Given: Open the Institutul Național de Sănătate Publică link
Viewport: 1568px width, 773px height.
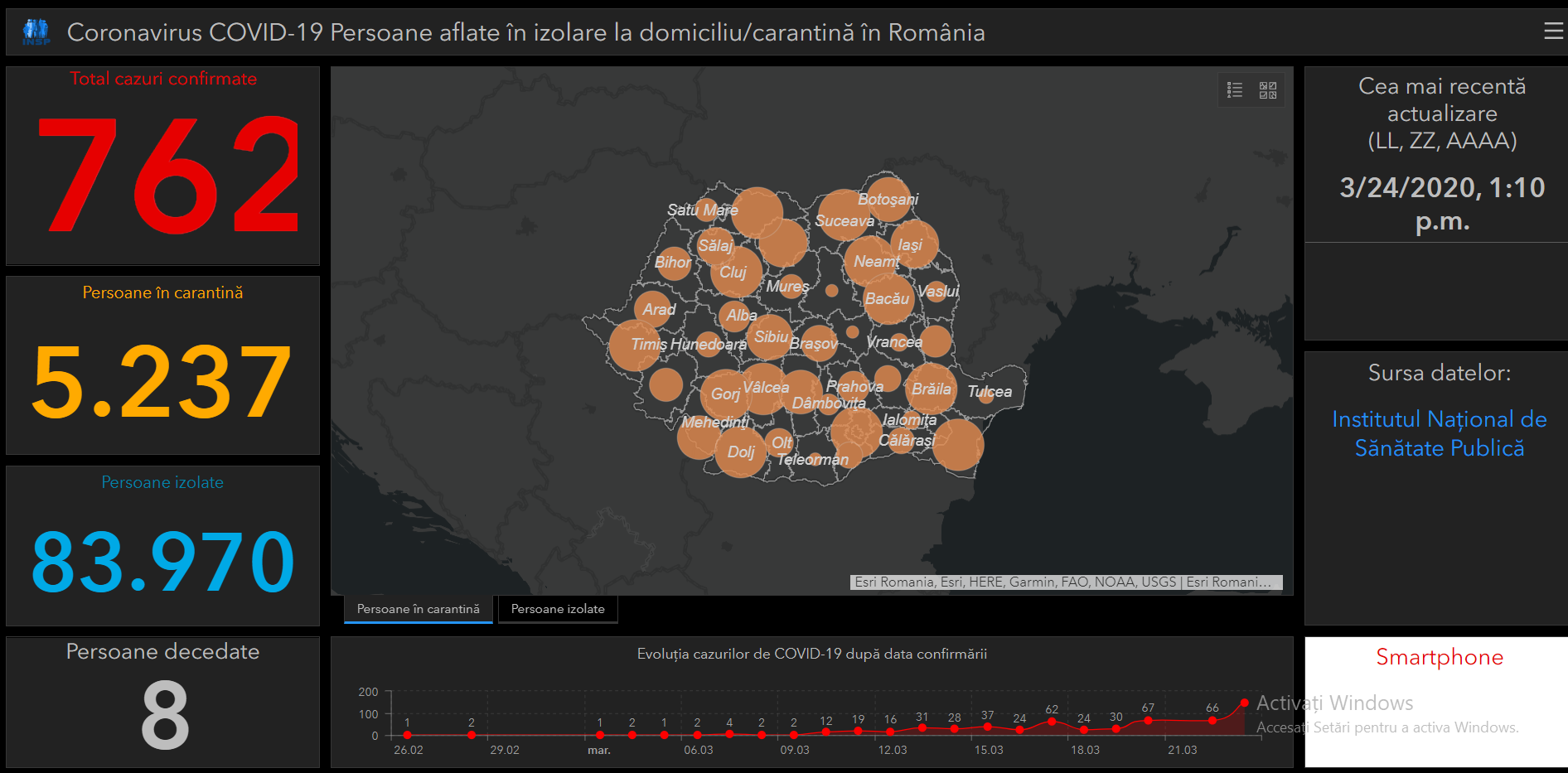Looking at the screenshot, I should coord(1439,433).
